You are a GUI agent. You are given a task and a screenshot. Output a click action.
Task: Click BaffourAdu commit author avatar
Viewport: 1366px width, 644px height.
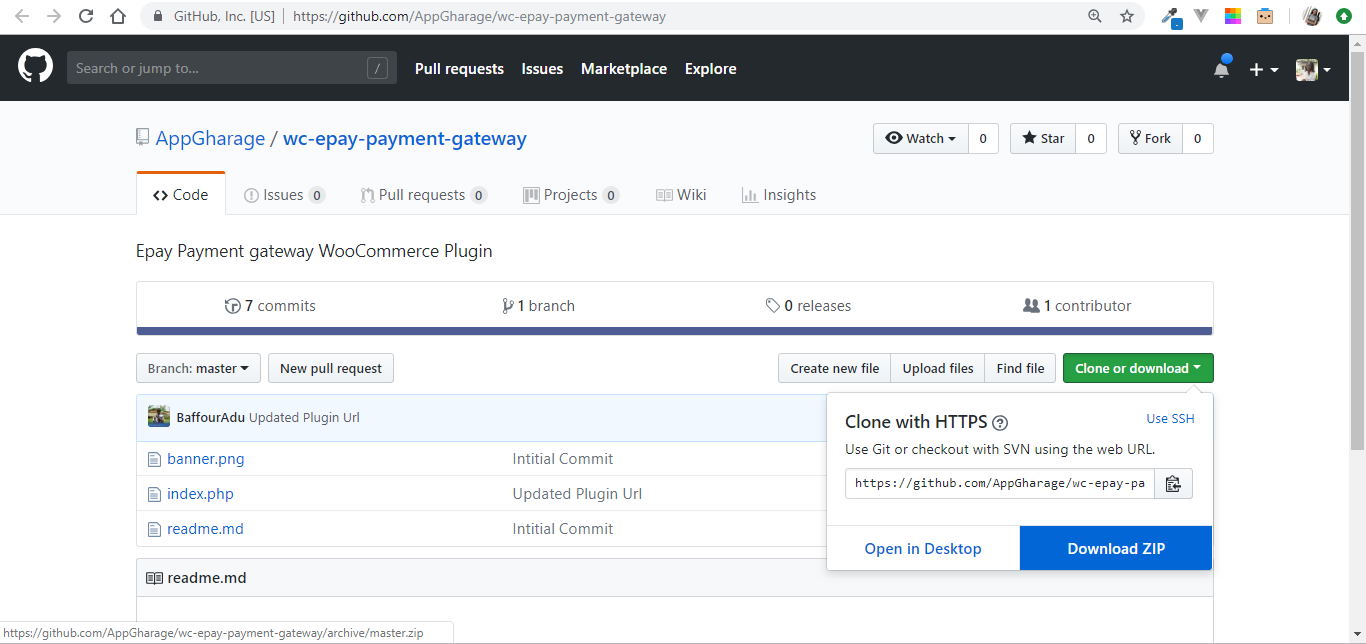pos(159,417)
